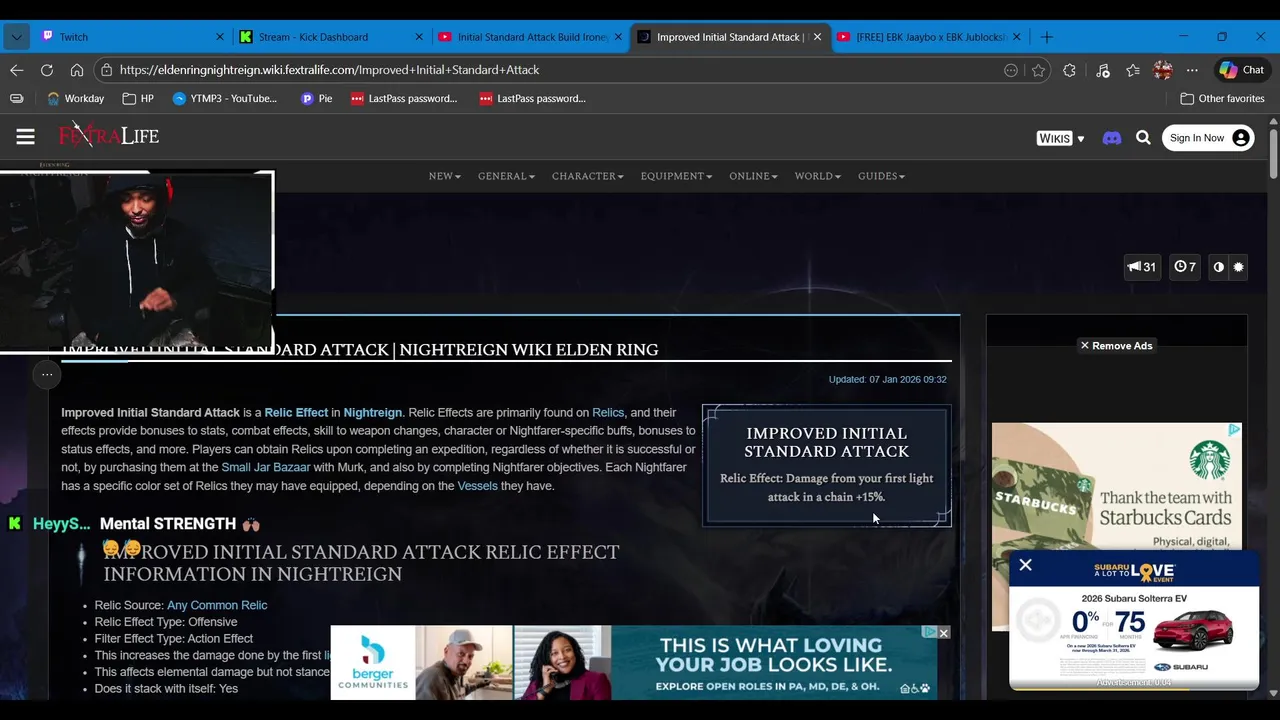Expand the GENERAL menu
The image size is (1280, 720).
506,176
